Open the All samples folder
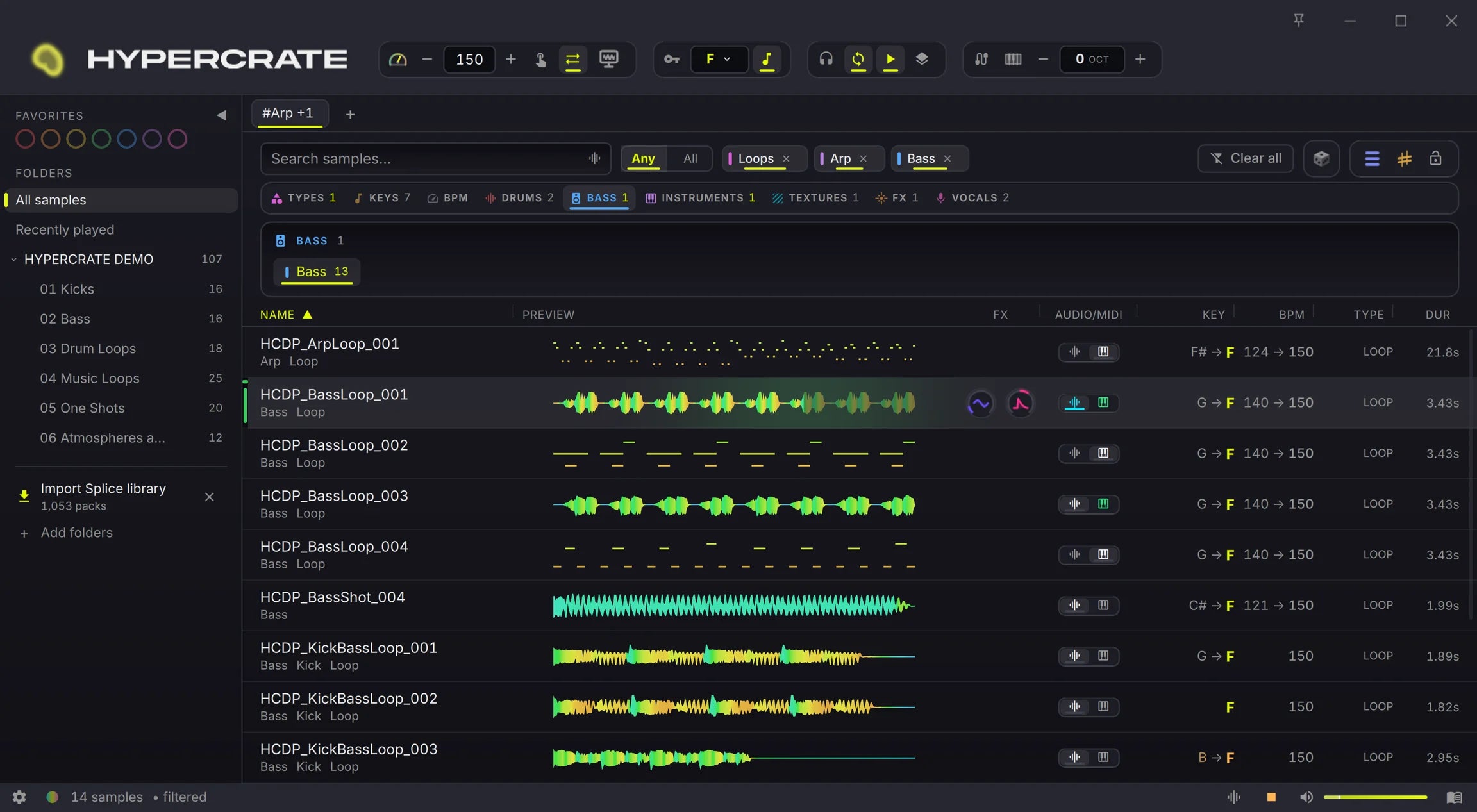The width and height of the screenshot is (1477, 812). coord(121,200)
